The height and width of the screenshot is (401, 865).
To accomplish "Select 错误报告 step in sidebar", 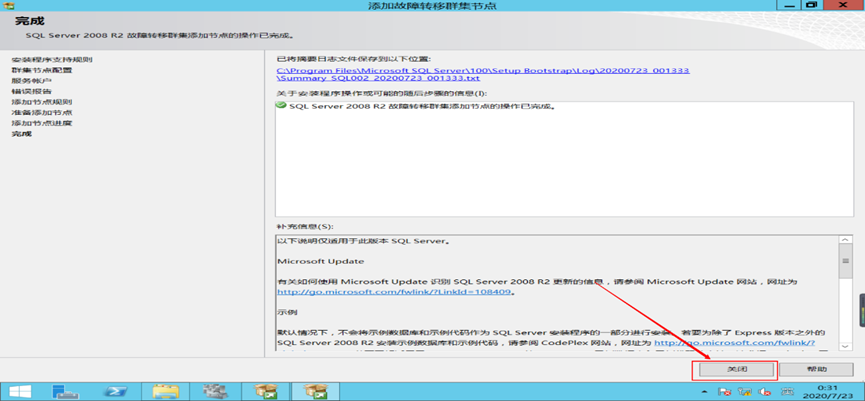I will (x=31, y=91).
